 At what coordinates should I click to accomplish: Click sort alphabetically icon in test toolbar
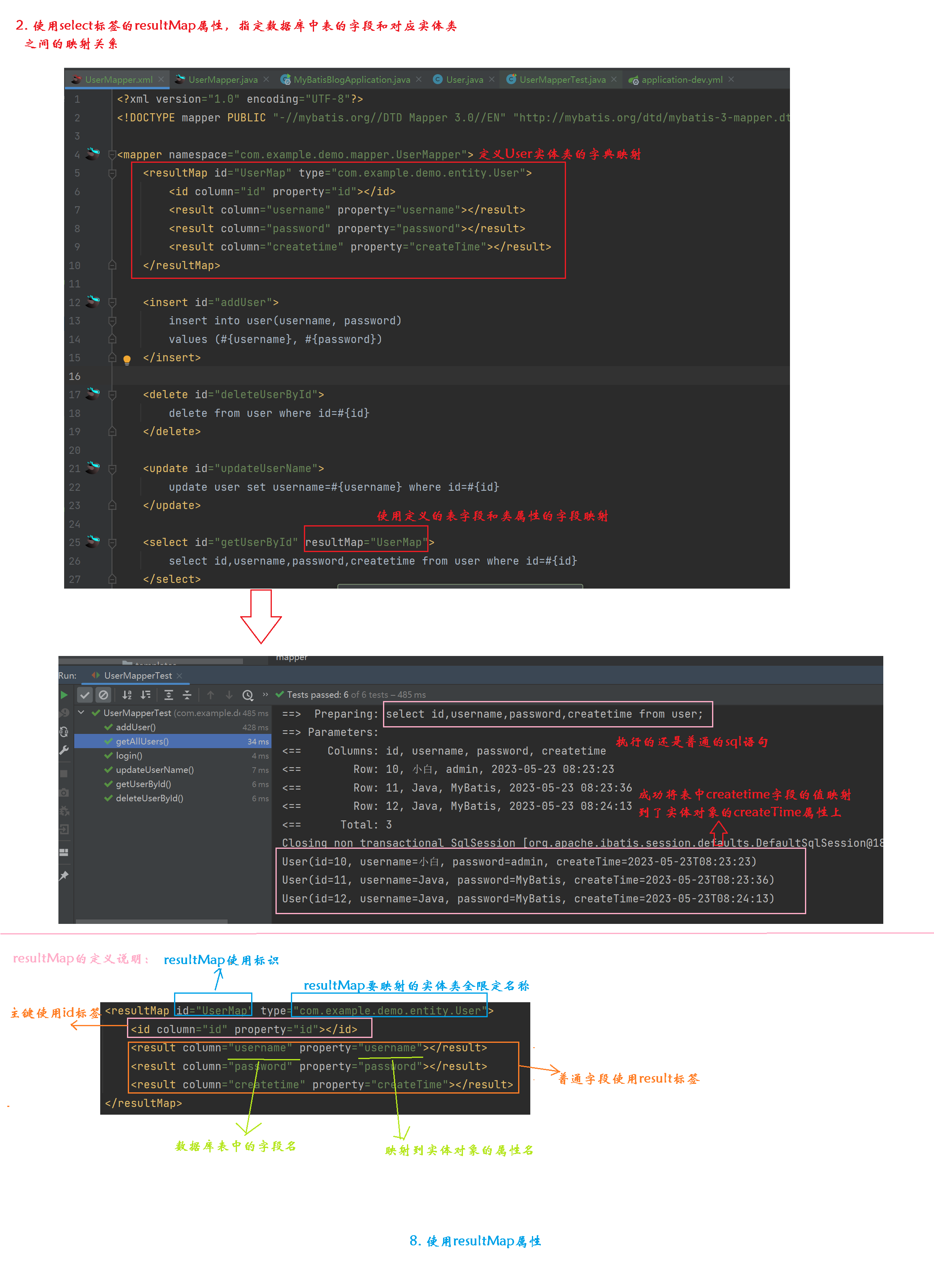(127, 695)
